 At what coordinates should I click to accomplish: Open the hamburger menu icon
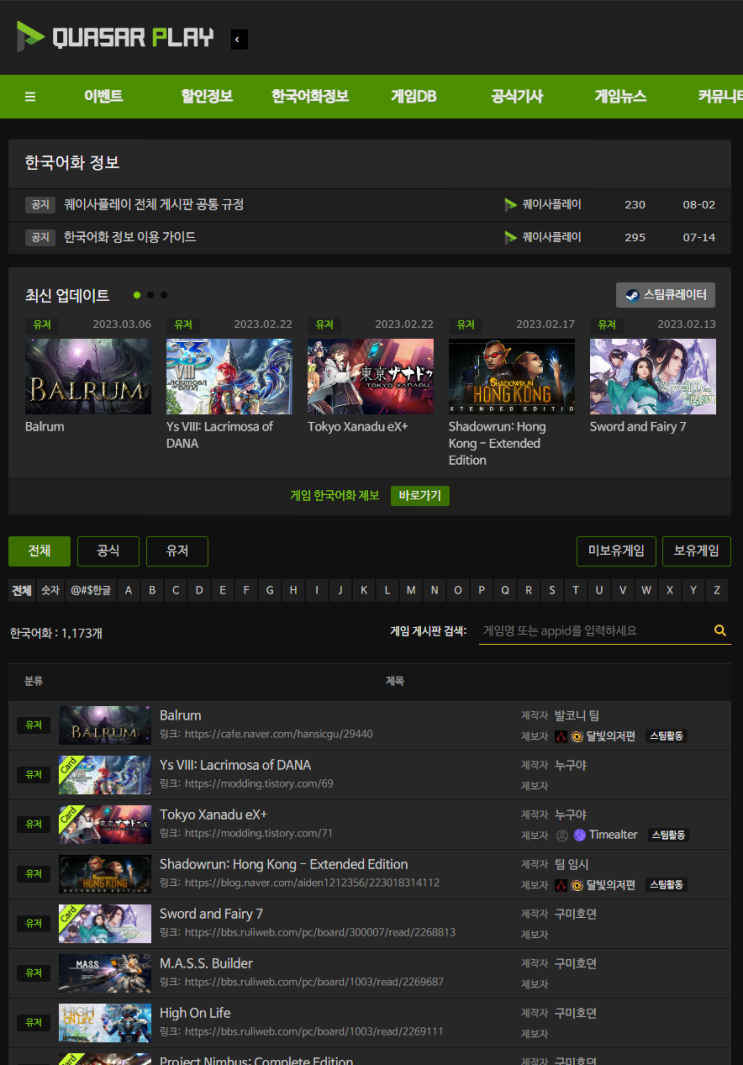coord(30,96)
